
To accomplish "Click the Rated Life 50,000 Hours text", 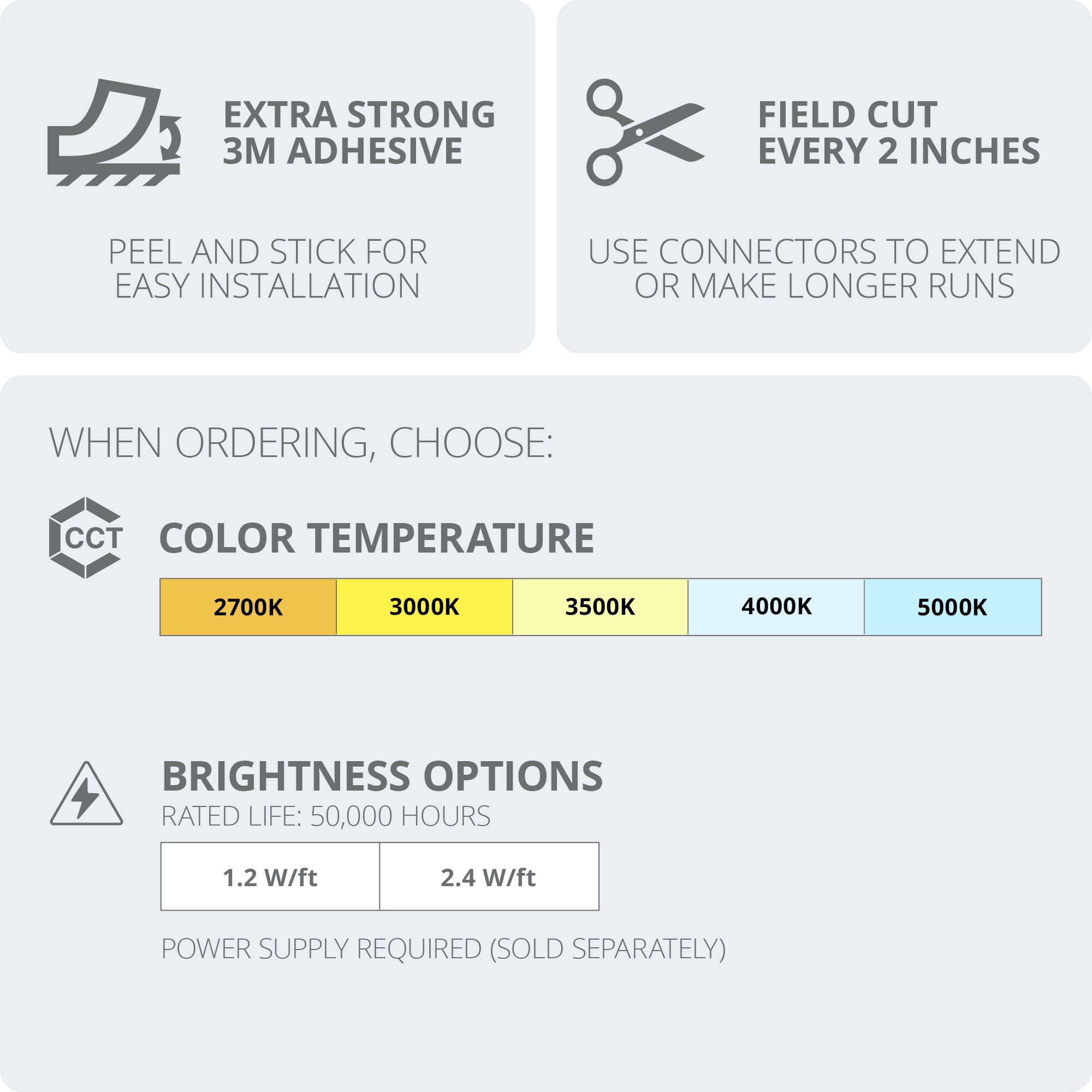I will [x=326, y=816].
